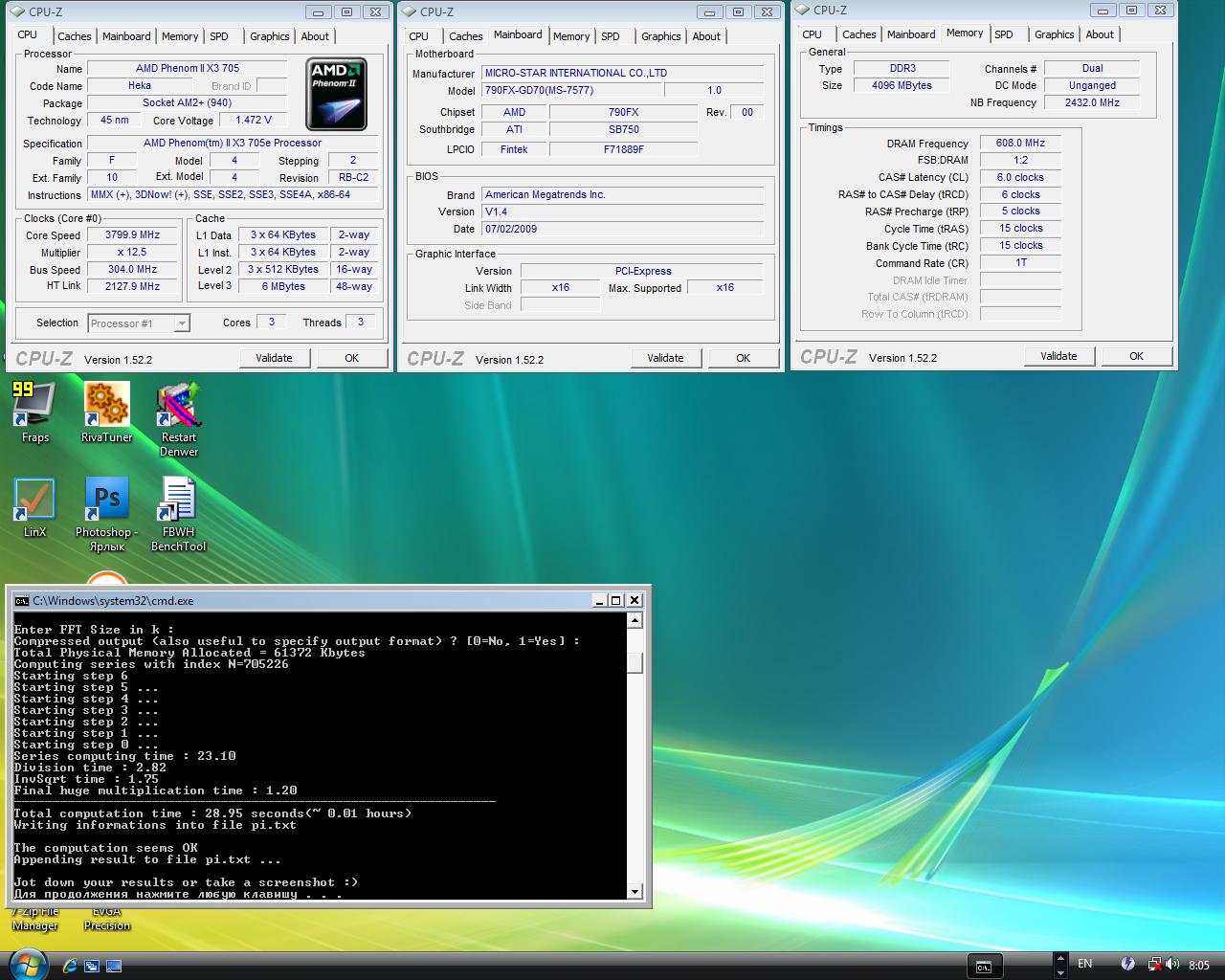Click the EVGA Precision desktop icon label
The image size is (1225, 980).
106,919
